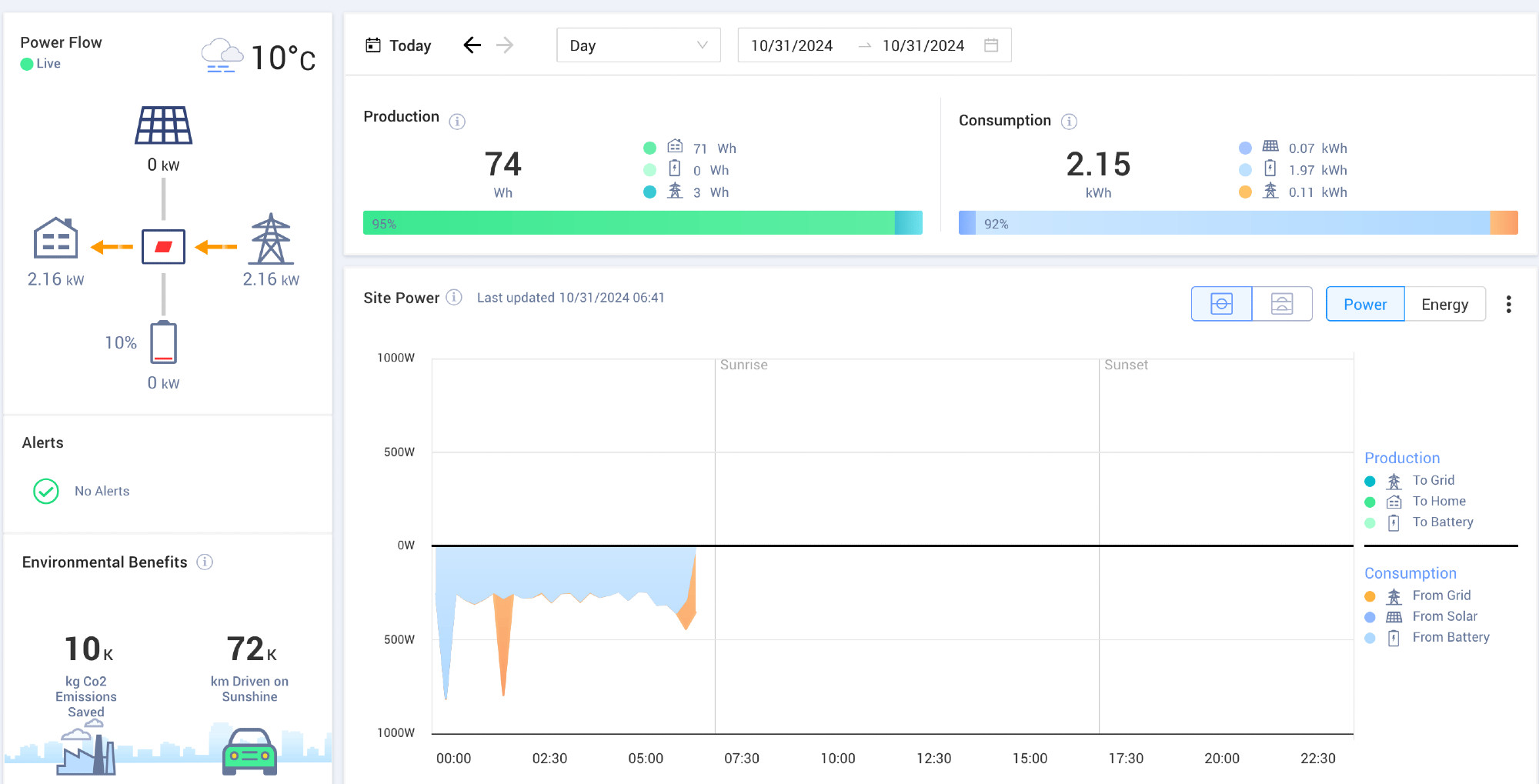Toggle To Battery production series in legend
The image size is (1539, 784).
point(1419,522)
